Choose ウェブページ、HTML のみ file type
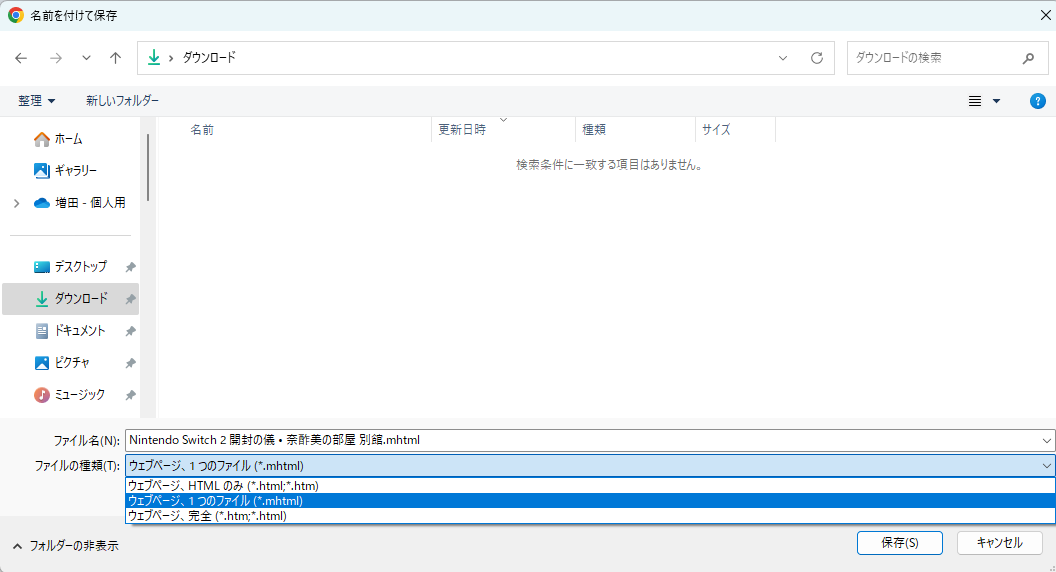Screen dimensions: 1056x572 click(590, 486)
